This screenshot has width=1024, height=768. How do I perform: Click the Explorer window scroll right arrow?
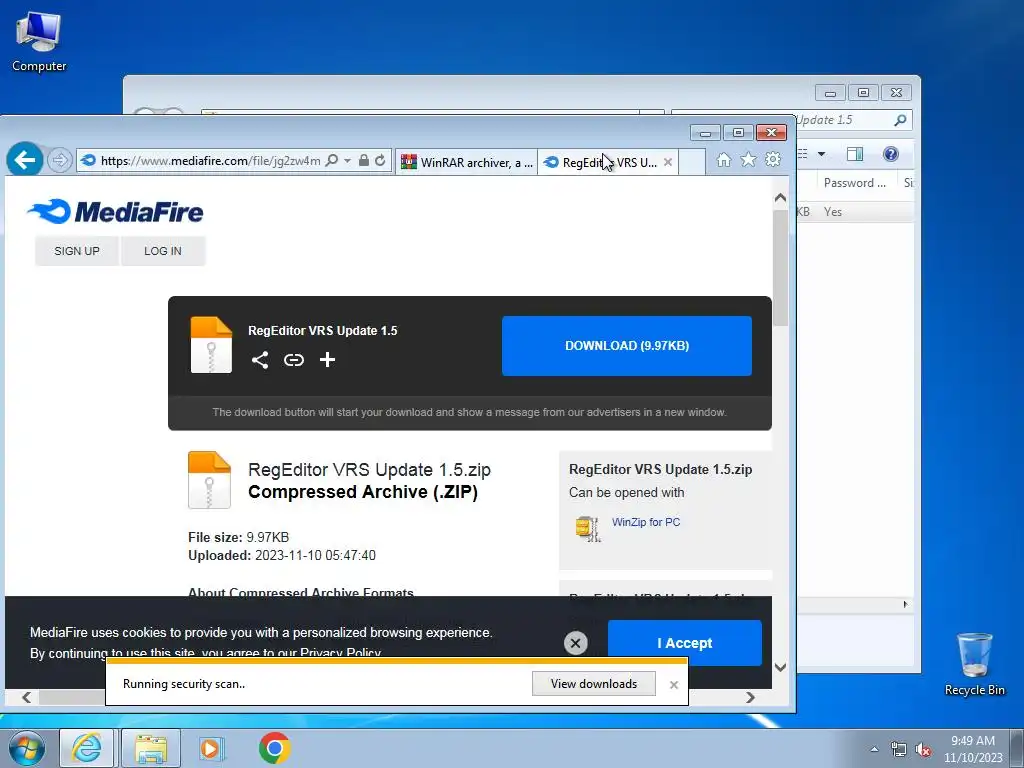click(x=905, y=604)
